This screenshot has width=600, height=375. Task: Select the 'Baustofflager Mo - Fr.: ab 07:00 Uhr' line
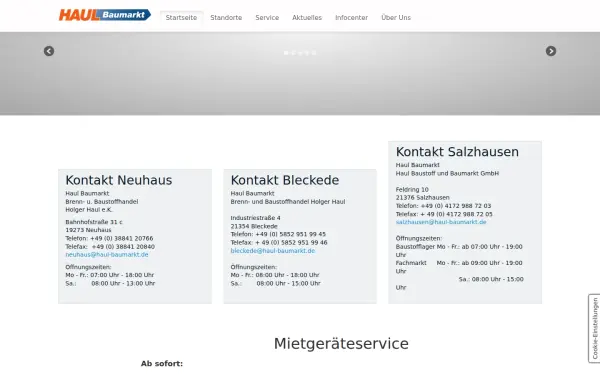(x=459, y=247)
